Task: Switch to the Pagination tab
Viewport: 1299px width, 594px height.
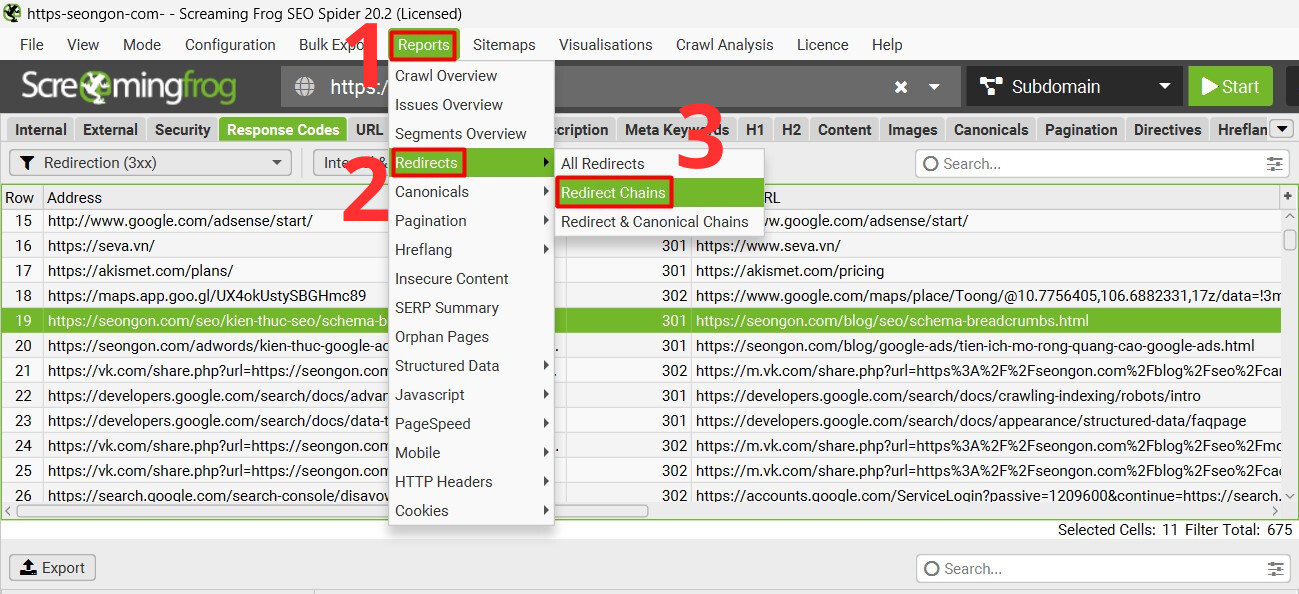Action: (1081, 130)
